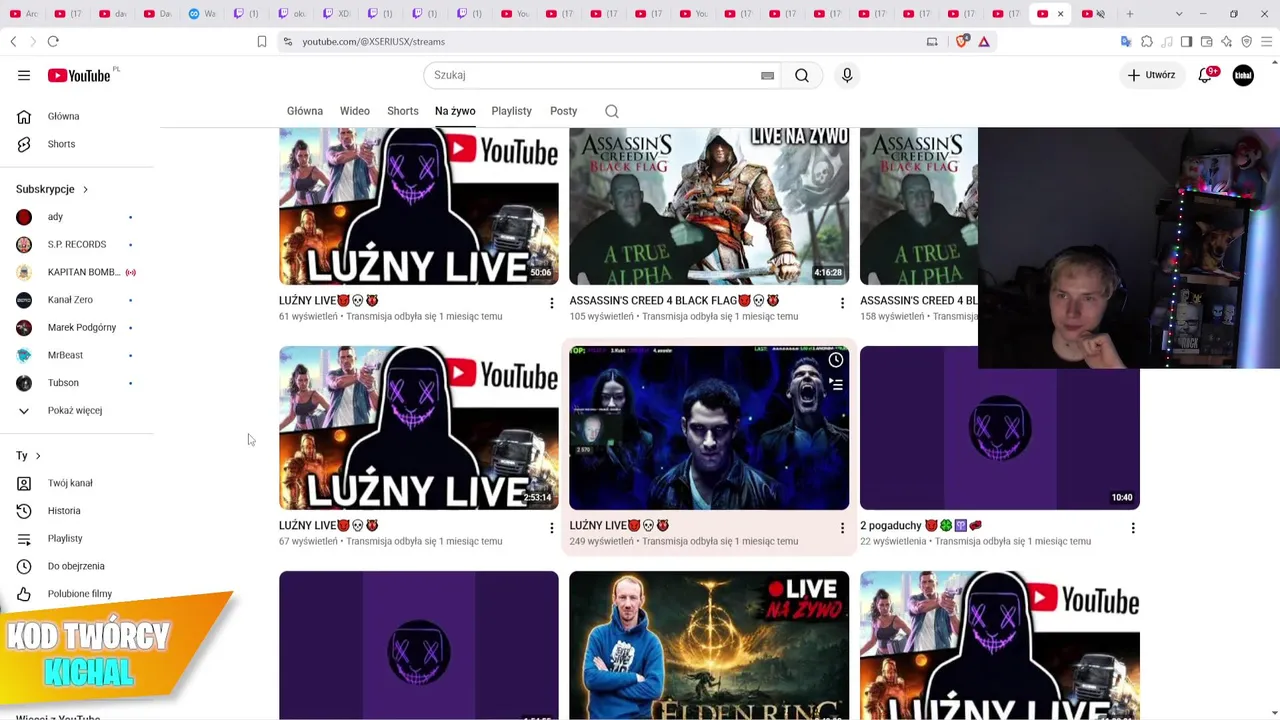
Task: Click the Utwórz create button
Action: 1152,75
